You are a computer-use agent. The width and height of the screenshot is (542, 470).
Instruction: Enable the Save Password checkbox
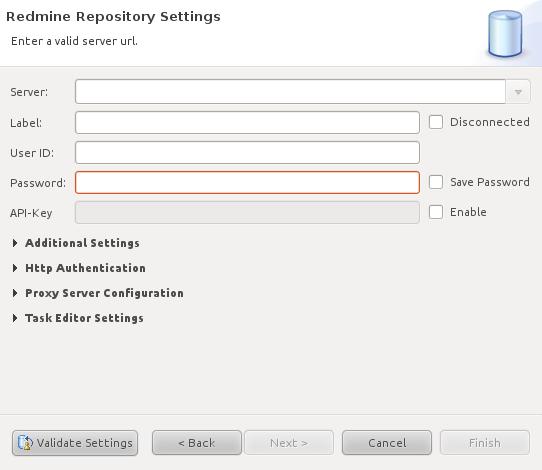click(x=436, y=182)
